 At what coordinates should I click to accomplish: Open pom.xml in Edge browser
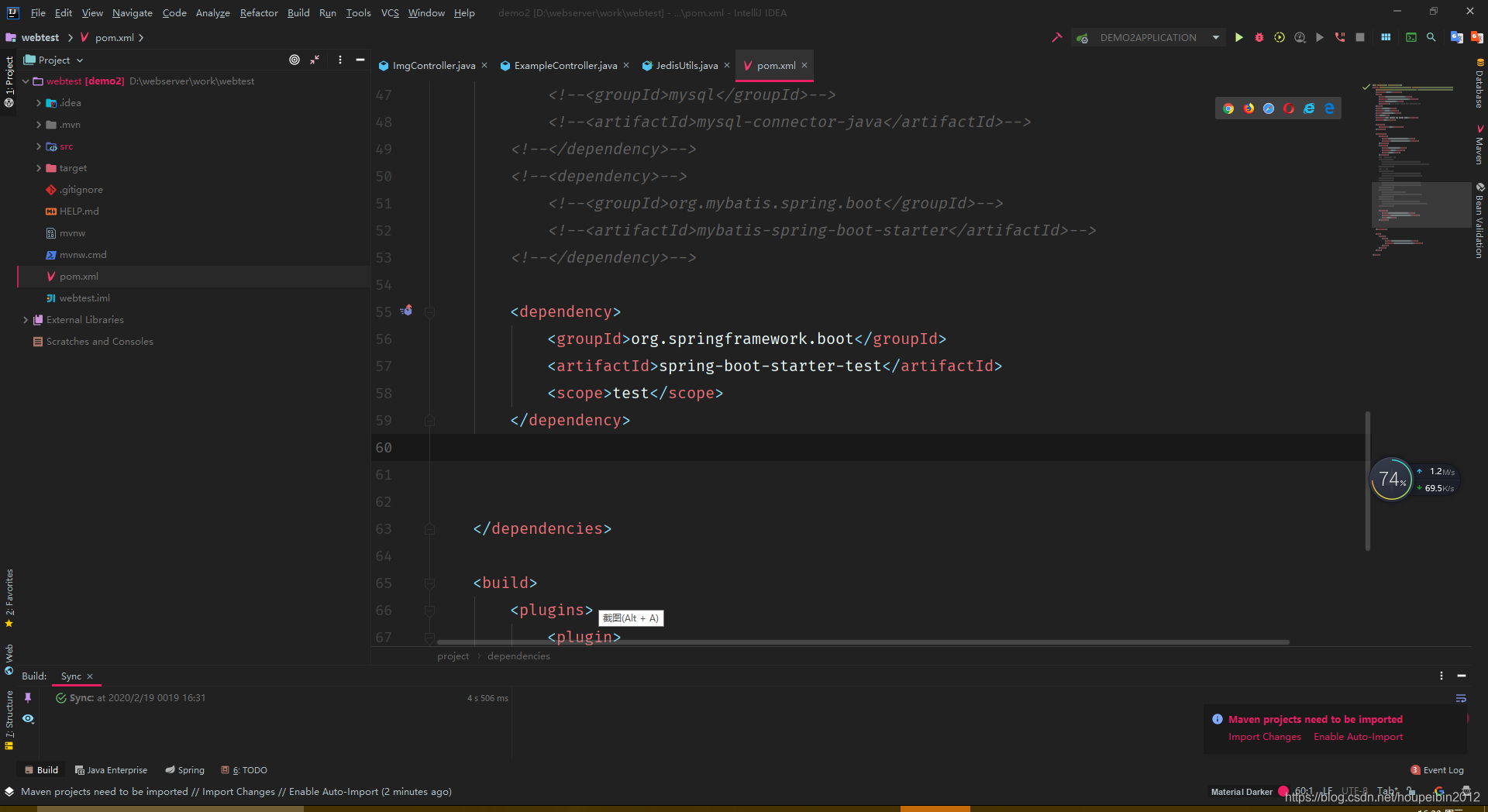1329,108
